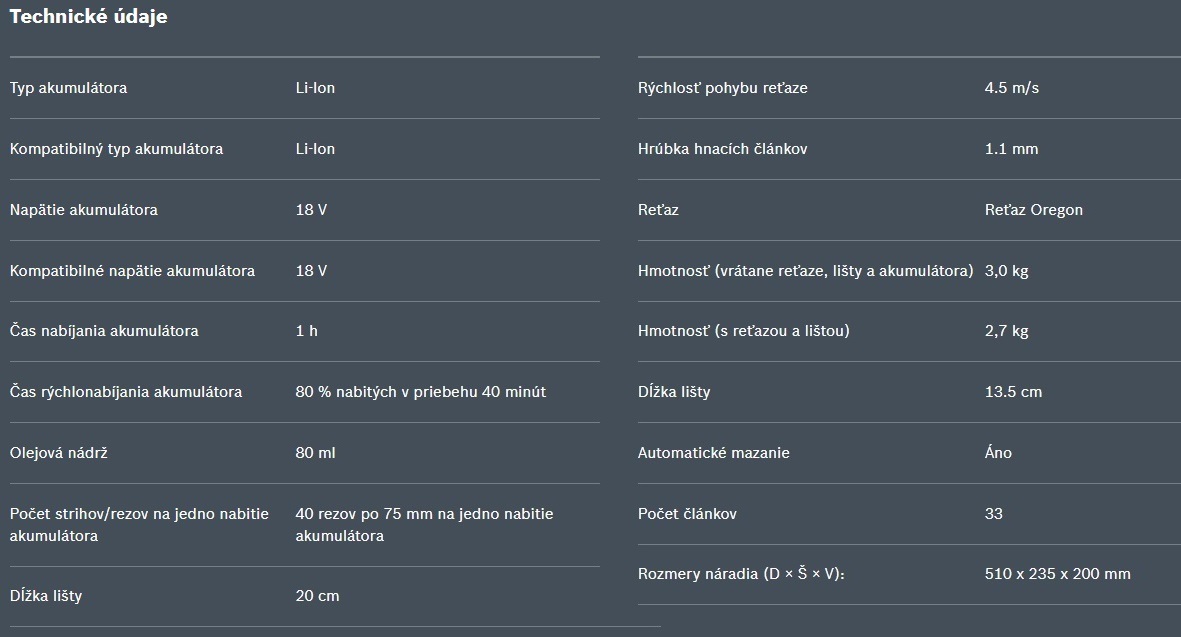
Task: Click the Automatické mazanie label
Action: (x=713, y=453)
